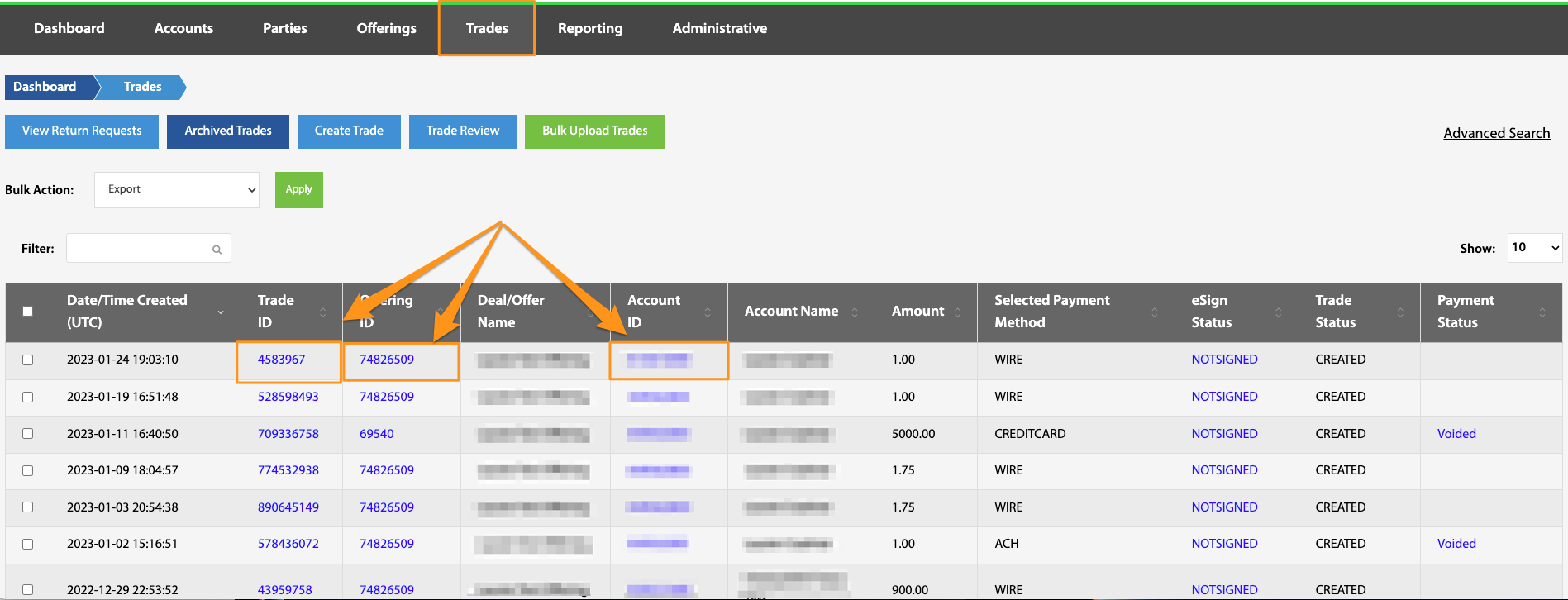The width and height of the screenshot is (1568, 600).
Task: Check the row for 2023-01-11 16:40:50
Action: point(28,434)
